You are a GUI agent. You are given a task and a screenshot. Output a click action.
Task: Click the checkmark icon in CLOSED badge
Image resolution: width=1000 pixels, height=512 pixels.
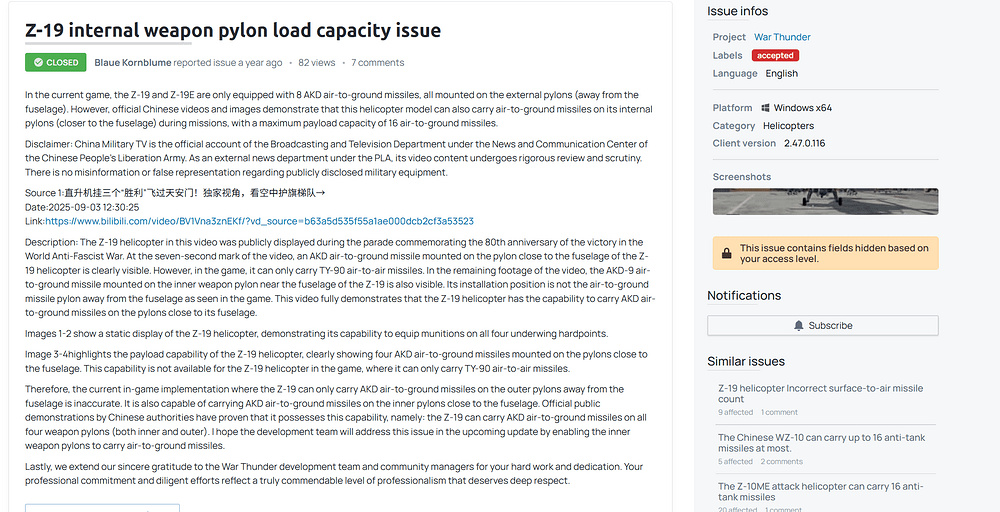click(38, 62)
